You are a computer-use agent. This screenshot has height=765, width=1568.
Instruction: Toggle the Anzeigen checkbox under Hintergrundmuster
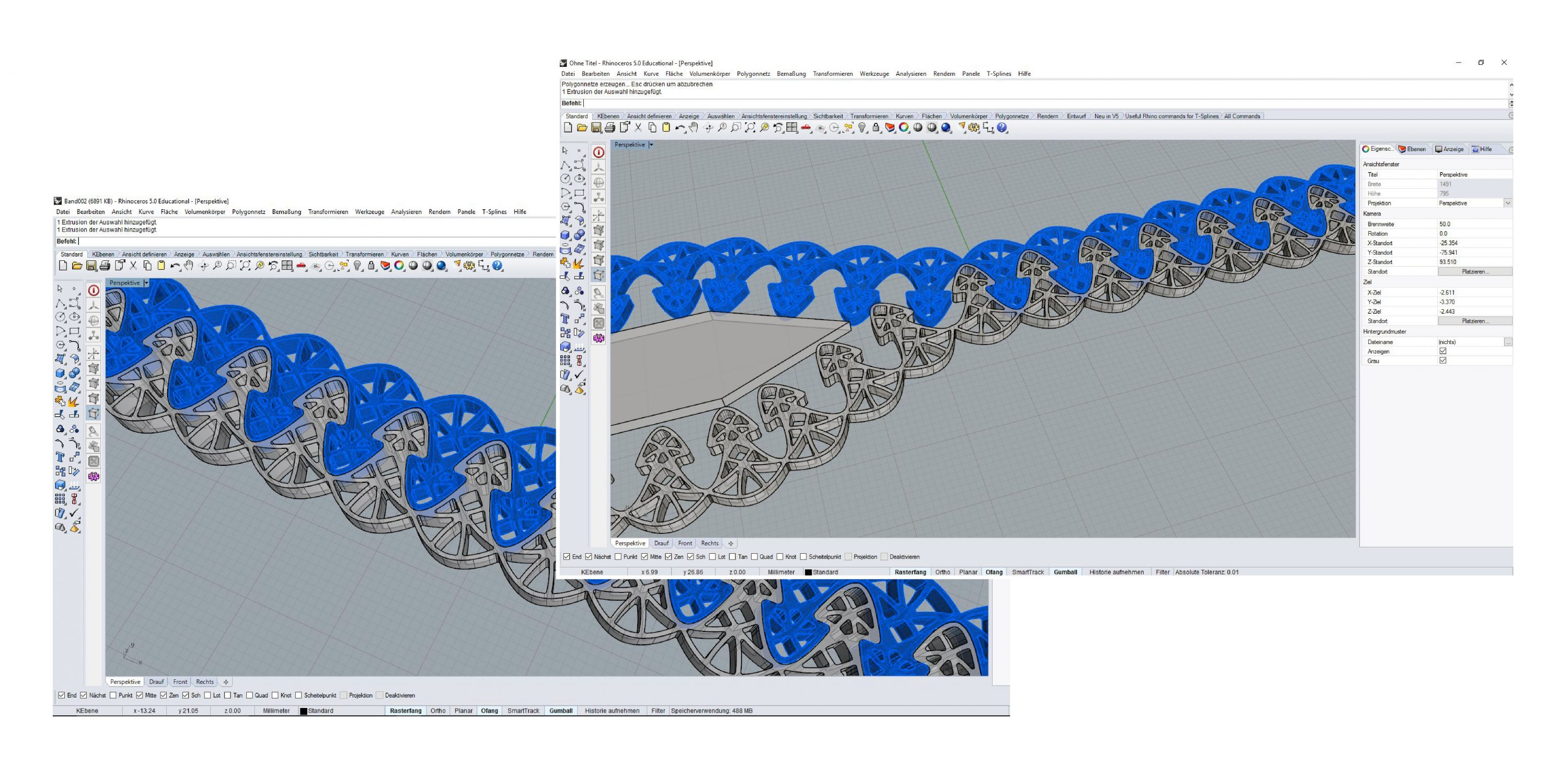click(x=1443, y=351)
